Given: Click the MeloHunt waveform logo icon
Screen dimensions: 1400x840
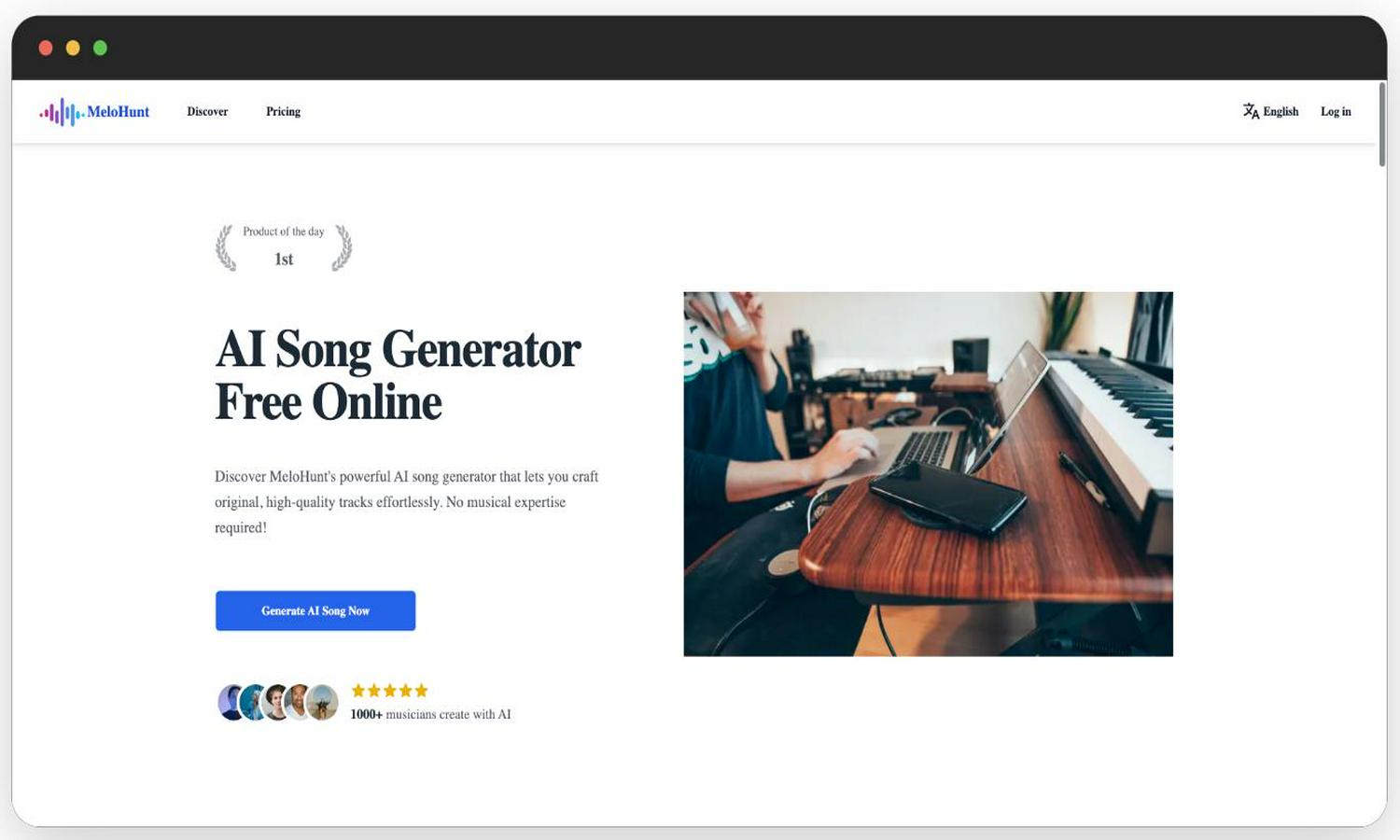Looking at the screenshot, I should coord(62,112).
